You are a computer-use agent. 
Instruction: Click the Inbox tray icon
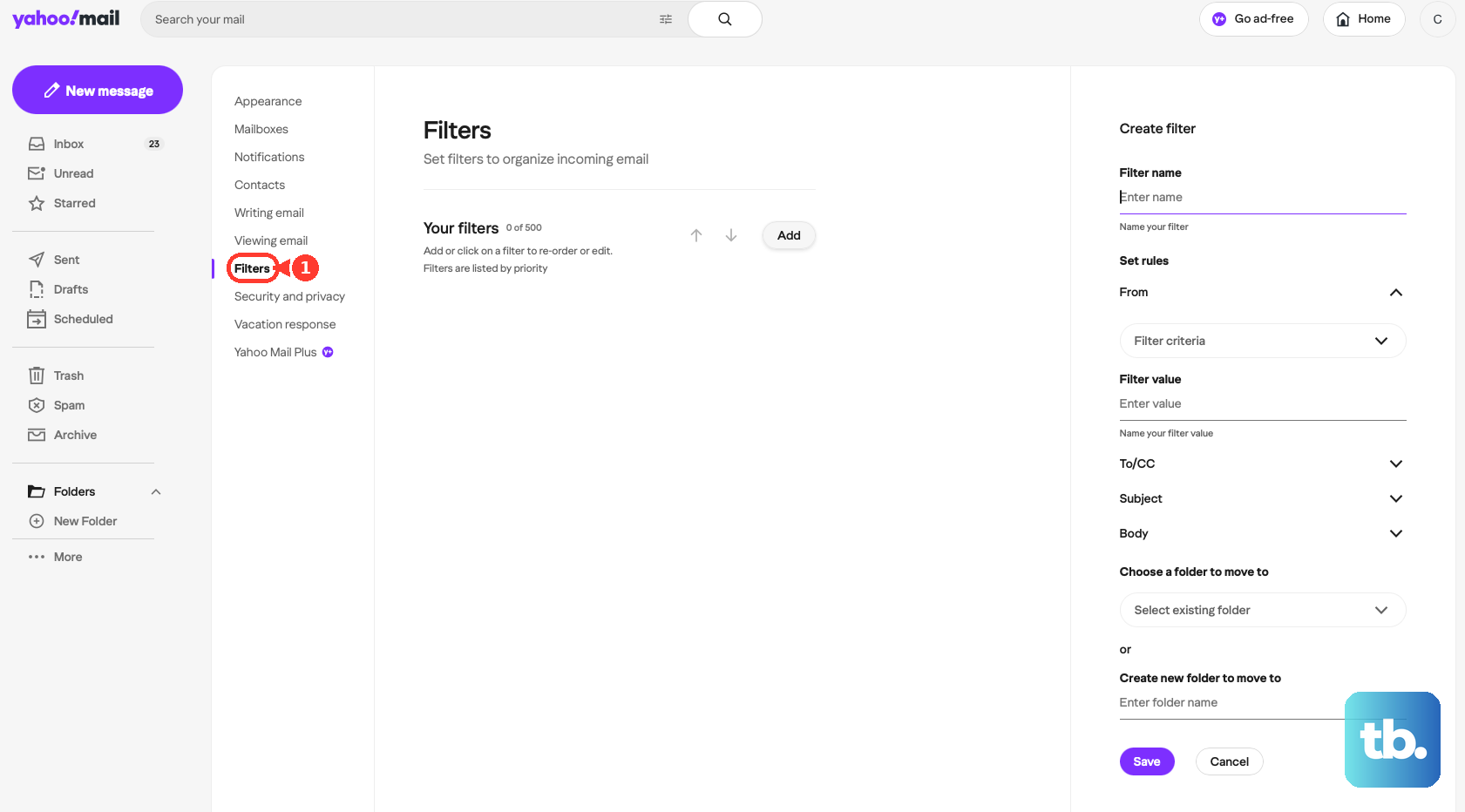click(37, 144)
